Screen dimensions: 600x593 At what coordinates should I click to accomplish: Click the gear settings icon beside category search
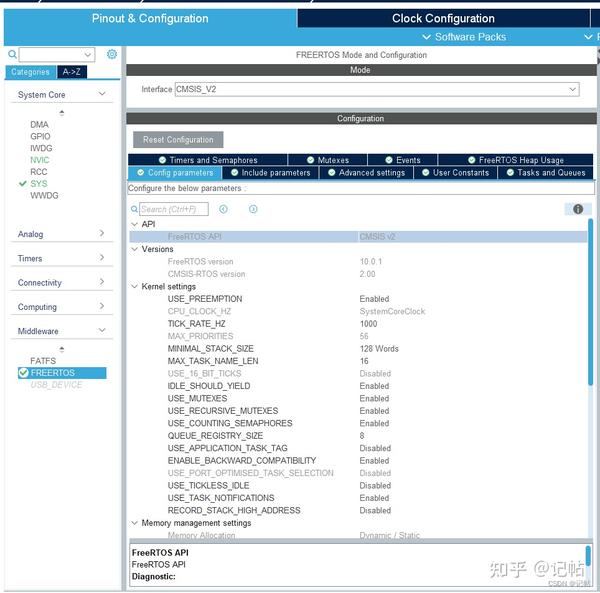(112, 54)
